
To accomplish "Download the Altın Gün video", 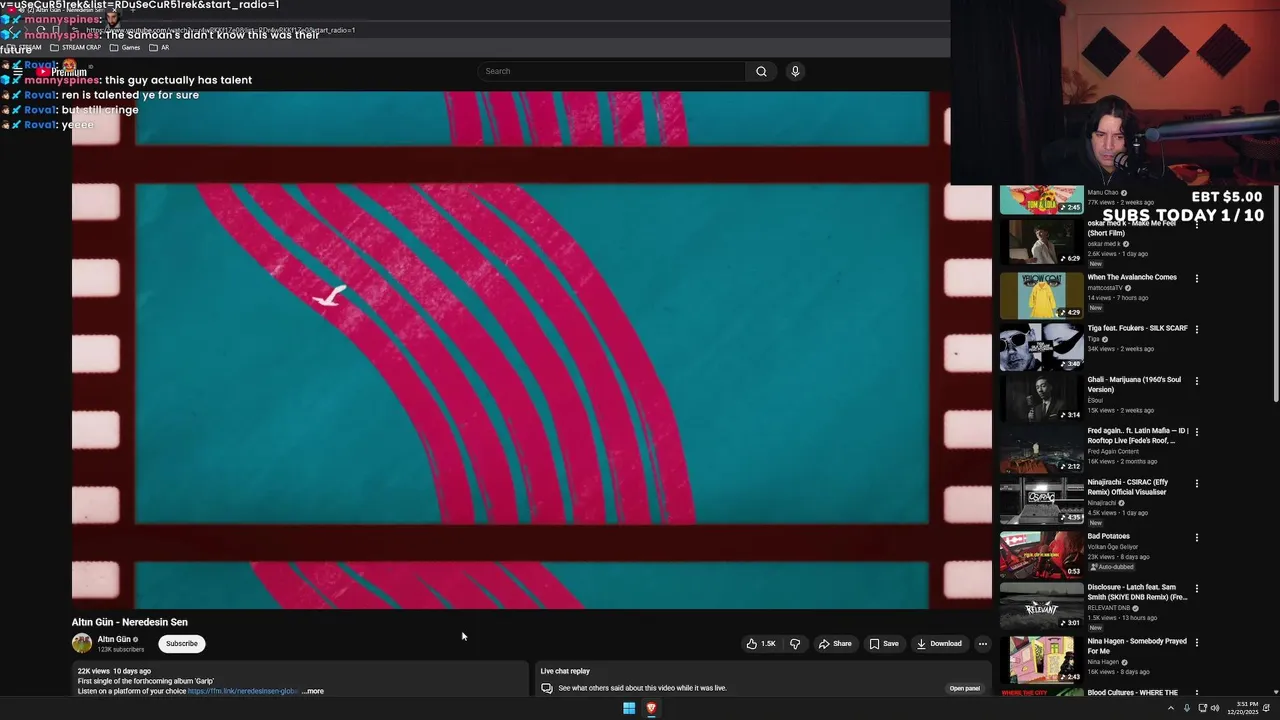I will coord(939,644).
